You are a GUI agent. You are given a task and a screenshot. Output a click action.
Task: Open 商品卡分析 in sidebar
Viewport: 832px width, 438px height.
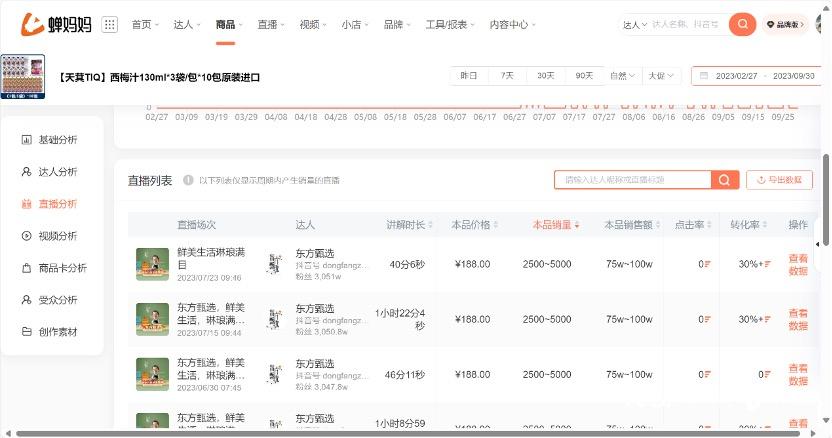coord(54,268)
